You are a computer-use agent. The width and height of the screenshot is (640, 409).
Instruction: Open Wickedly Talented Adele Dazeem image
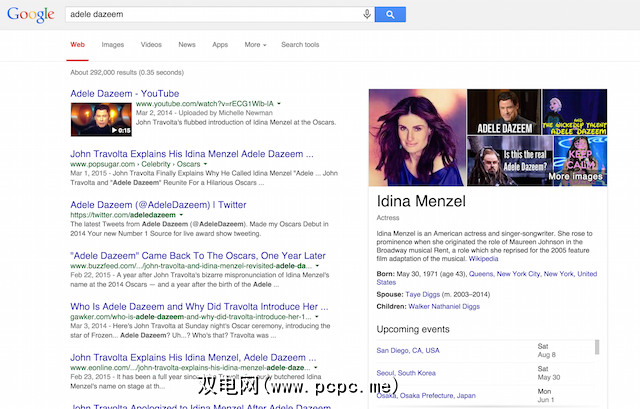pos(574,112)
